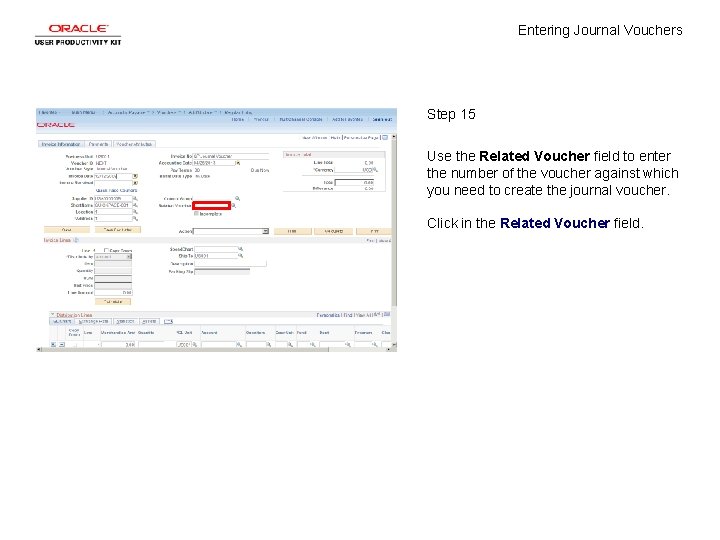The height and width of the screenshot is (540, 720).
Task: Click the Save For Later button
Action: (118, 230)
